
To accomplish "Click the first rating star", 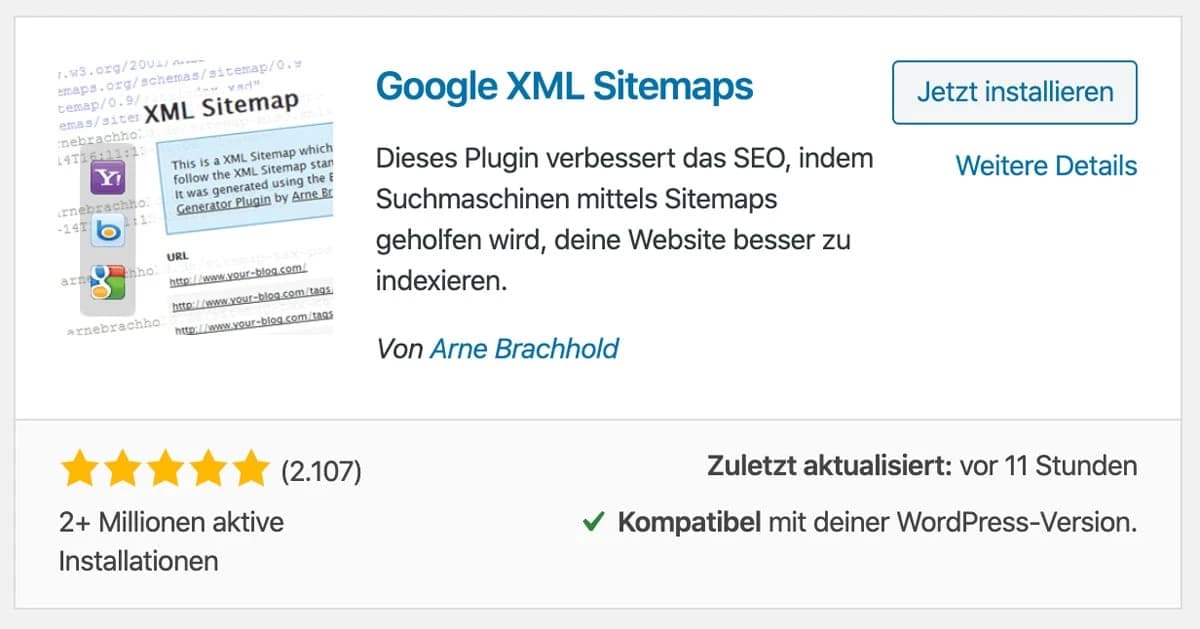I will click(x=79, y=467).
